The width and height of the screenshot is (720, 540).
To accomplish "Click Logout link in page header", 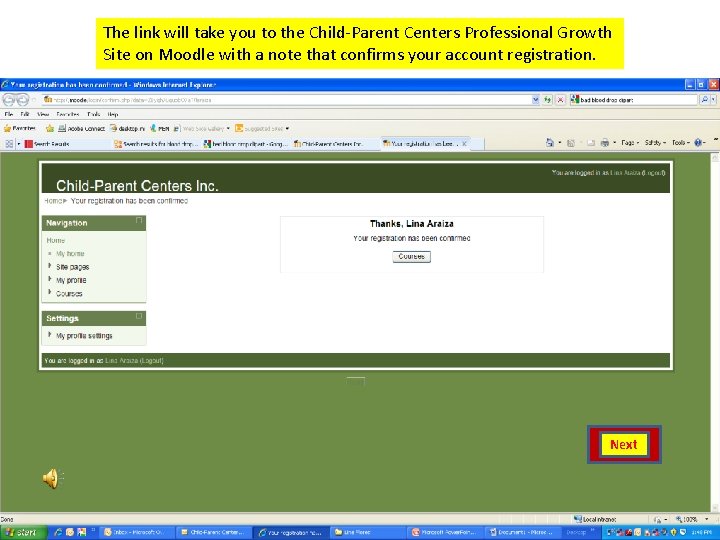I will [x=654, y=173].
